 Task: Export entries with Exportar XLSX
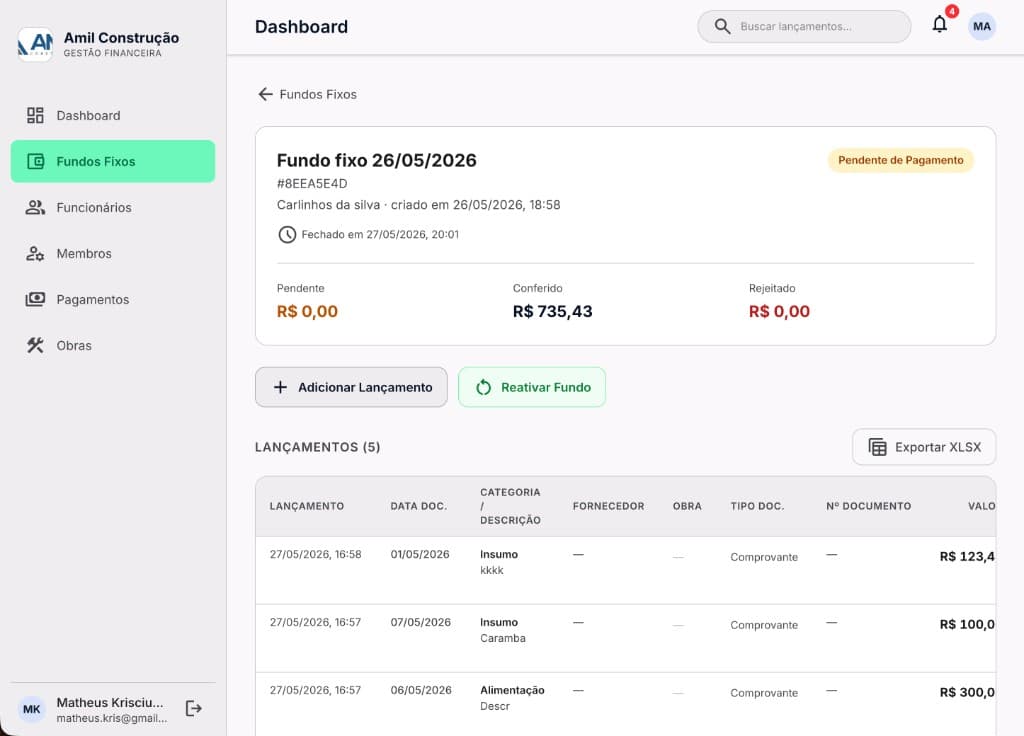(x=924, y=447)
